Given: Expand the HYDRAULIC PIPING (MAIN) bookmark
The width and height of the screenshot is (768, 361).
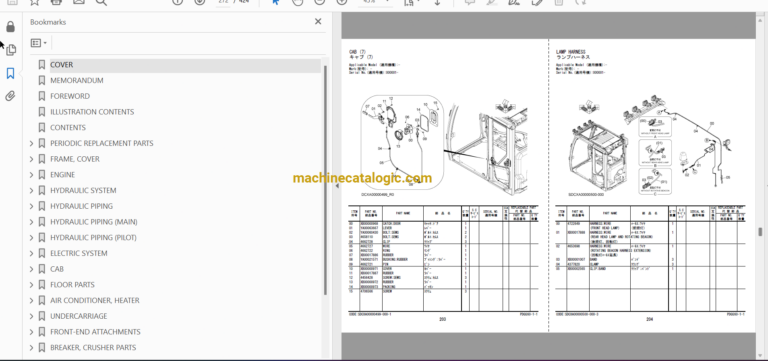Looking at the screenshot, I should (31, 222).
